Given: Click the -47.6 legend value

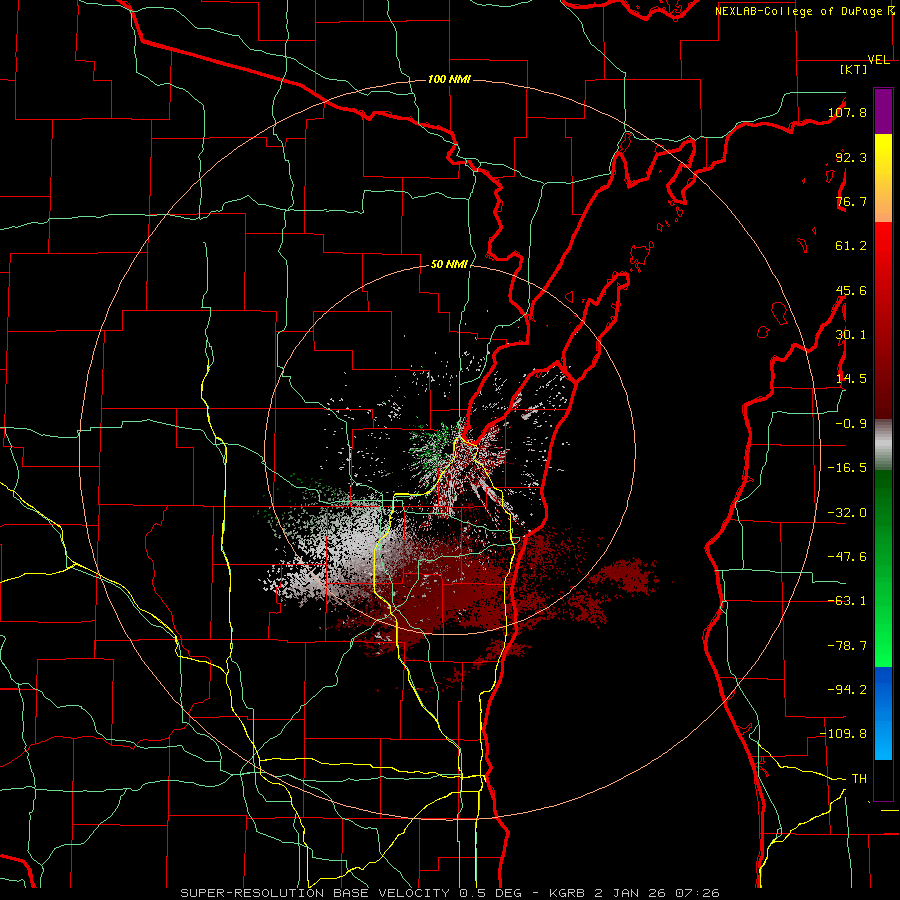Looking at the screenshot, I should 847,557.
